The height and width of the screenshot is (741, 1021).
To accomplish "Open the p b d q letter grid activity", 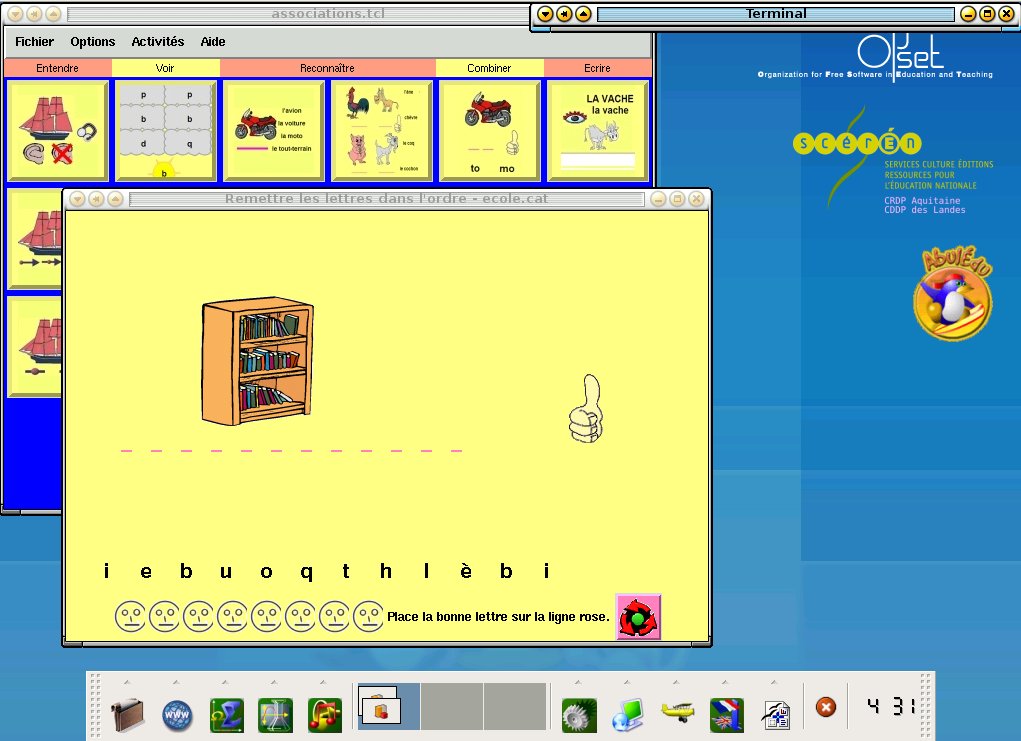I will 166,131.
